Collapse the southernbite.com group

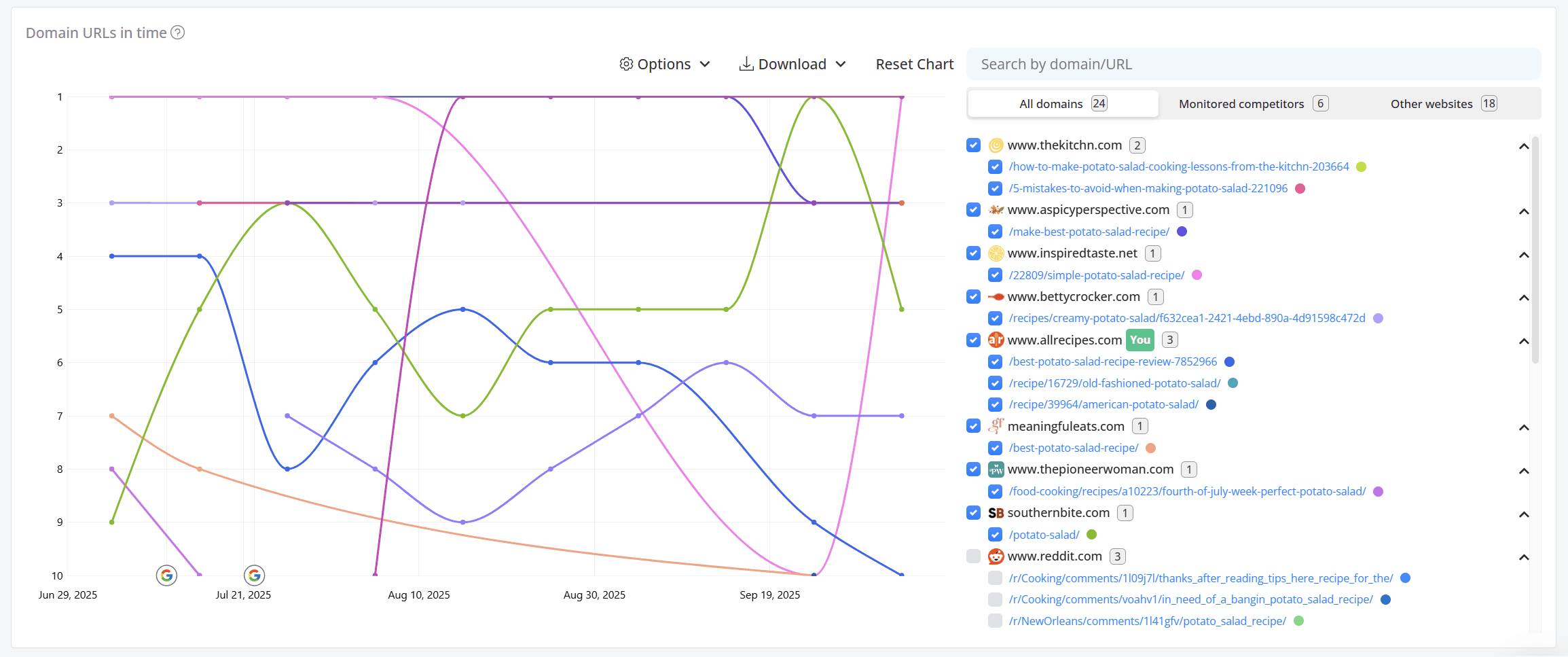[1524, 514]
